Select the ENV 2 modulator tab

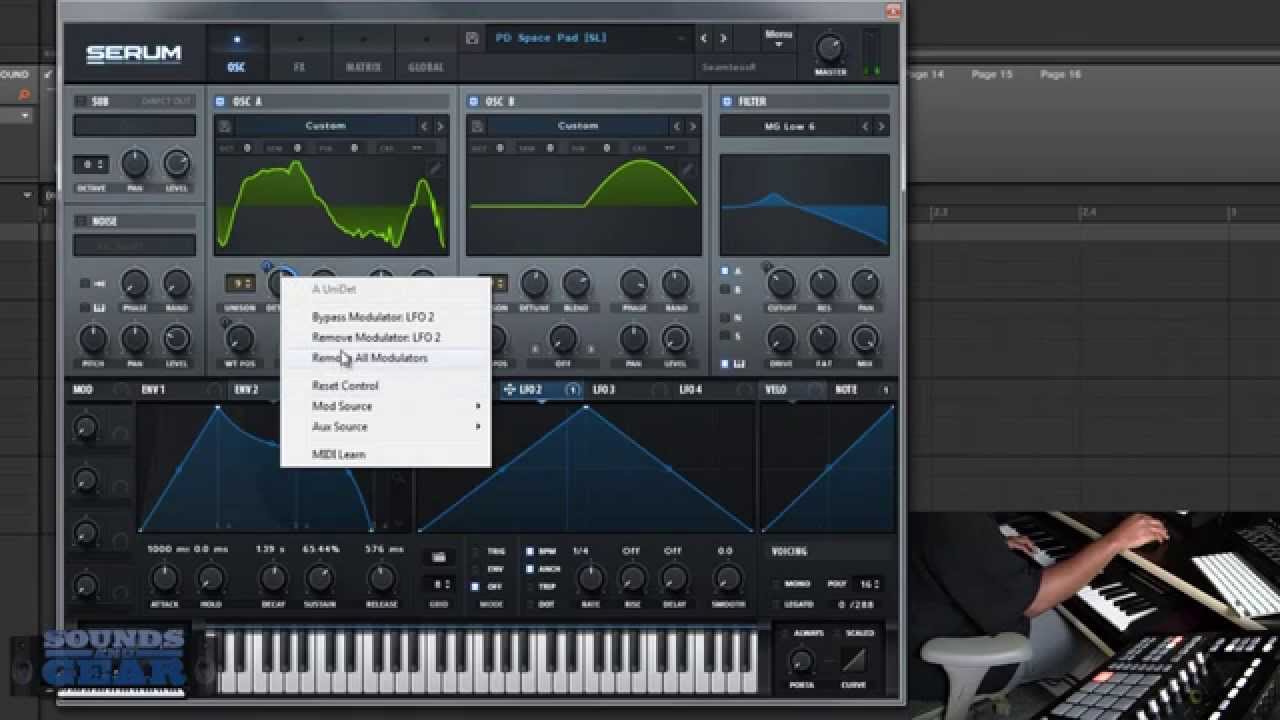click(x=246, y=390)
